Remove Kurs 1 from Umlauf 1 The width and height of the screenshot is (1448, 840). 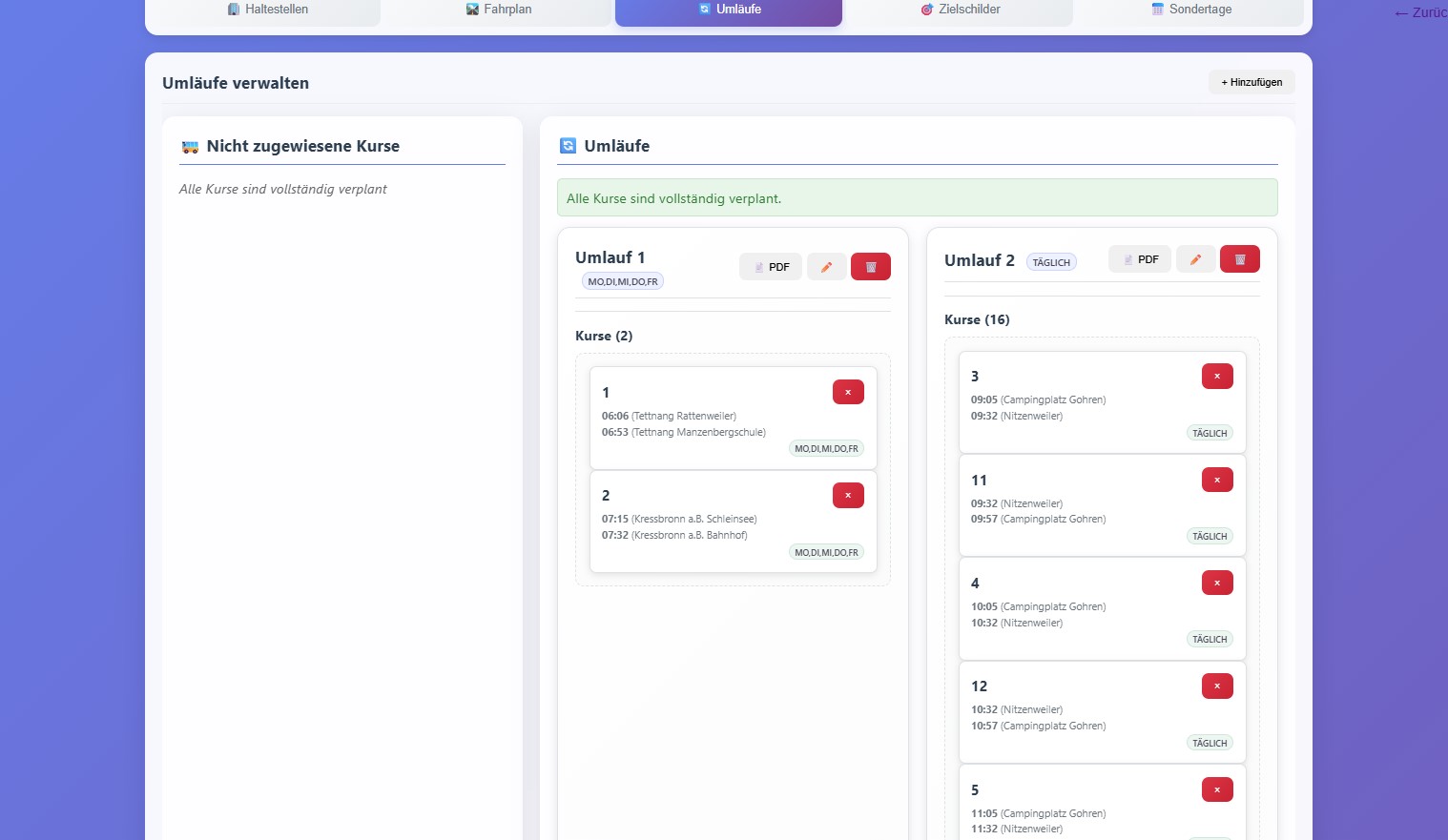tap(847, 392)
